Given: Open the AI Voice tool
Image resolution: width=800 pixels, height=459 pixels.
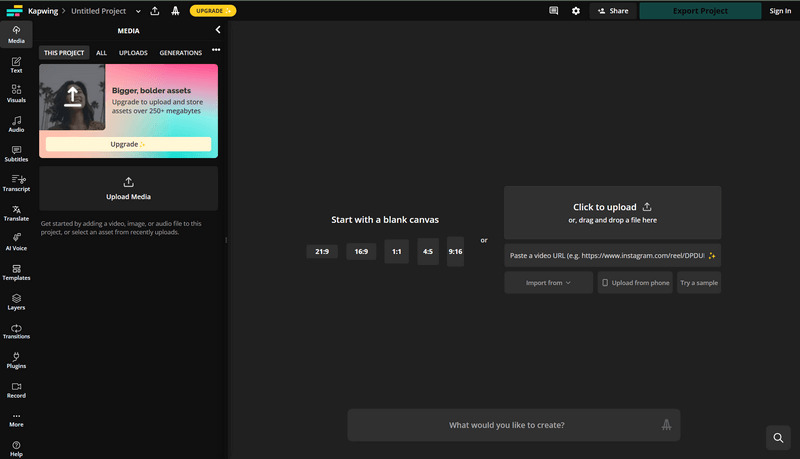Looking at the screenshot, I should (x=16, y=242).
